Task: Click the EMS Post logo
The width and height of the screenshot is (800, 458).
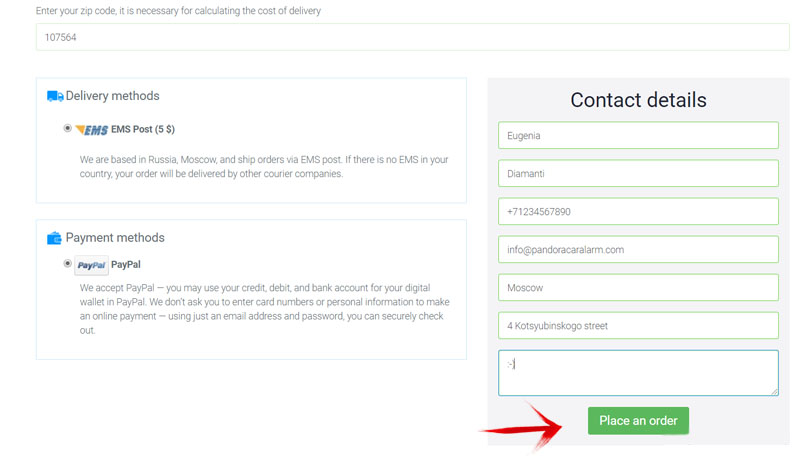Action: 91,130
